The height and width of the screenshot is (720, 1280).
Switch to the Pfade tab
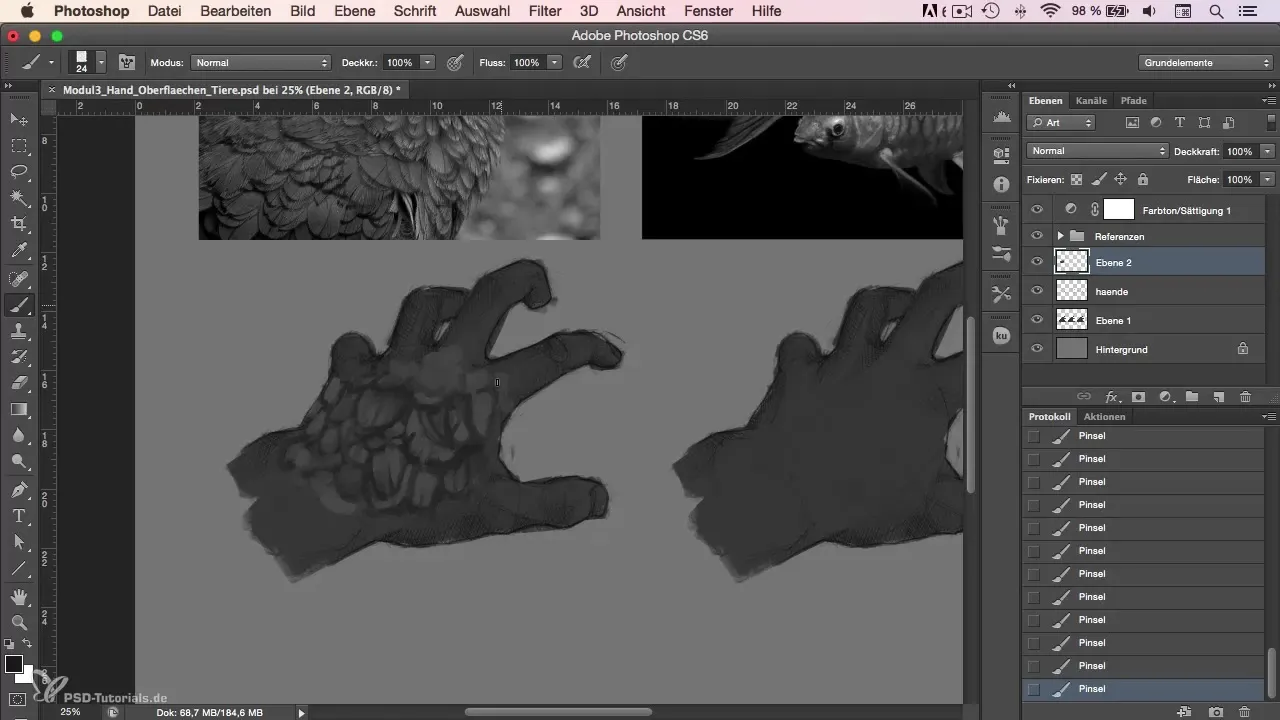pos(1133,101)
